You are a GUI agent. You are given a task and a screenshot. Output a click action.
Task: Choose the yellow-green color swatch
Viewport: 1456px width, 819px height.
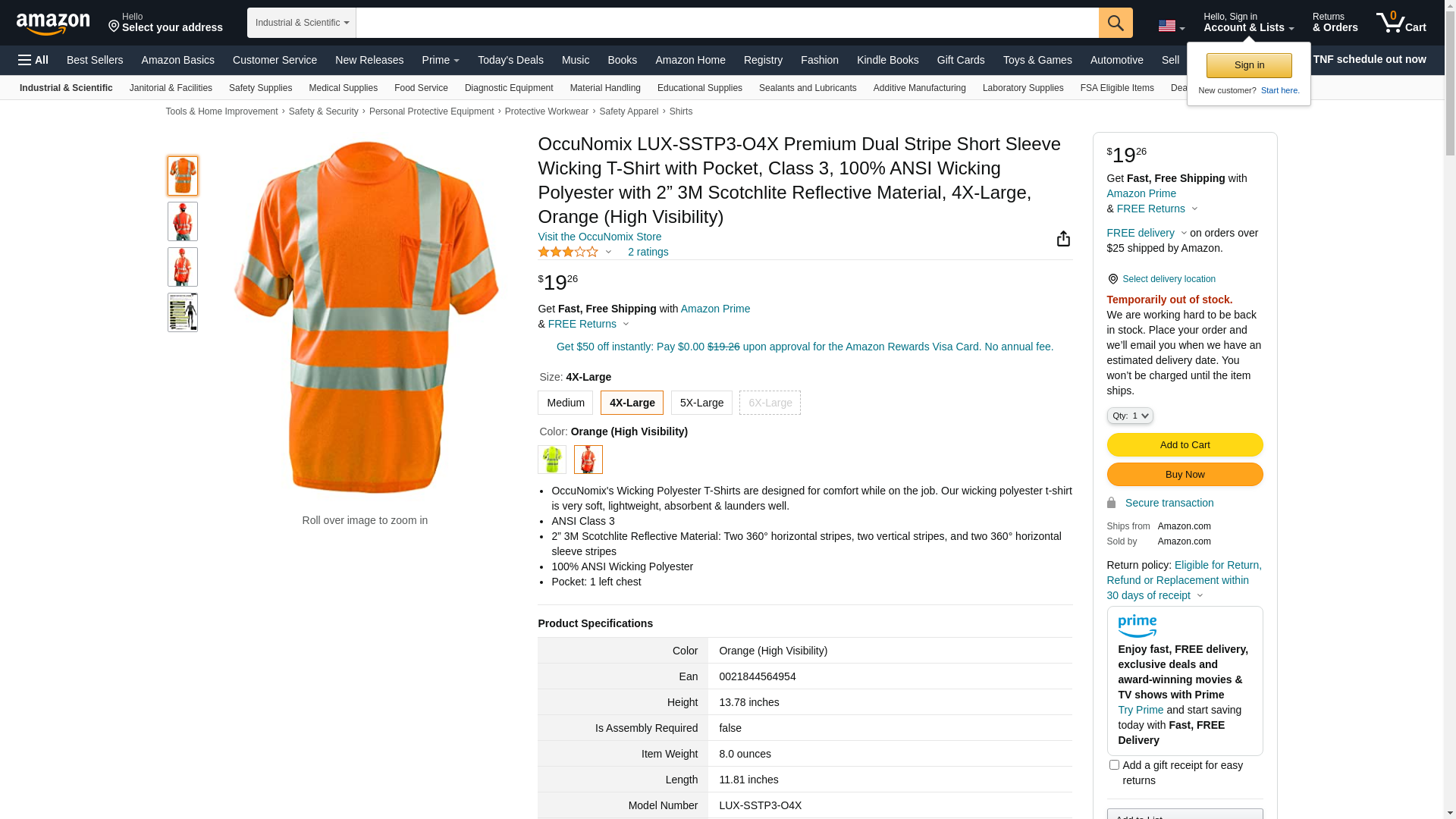pyautogui.click(x=552, y=460)
